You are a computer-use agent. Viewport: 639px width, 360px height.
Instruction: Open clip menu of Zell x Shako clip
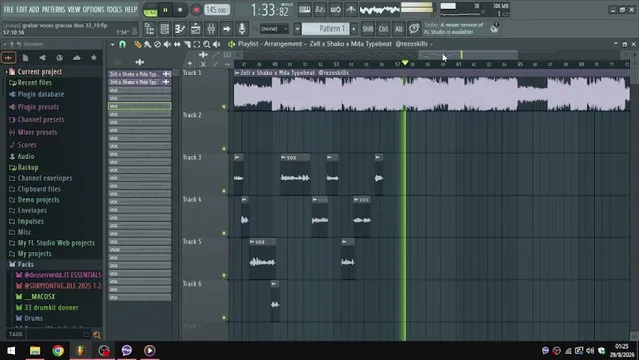click(x=237, y=73)
